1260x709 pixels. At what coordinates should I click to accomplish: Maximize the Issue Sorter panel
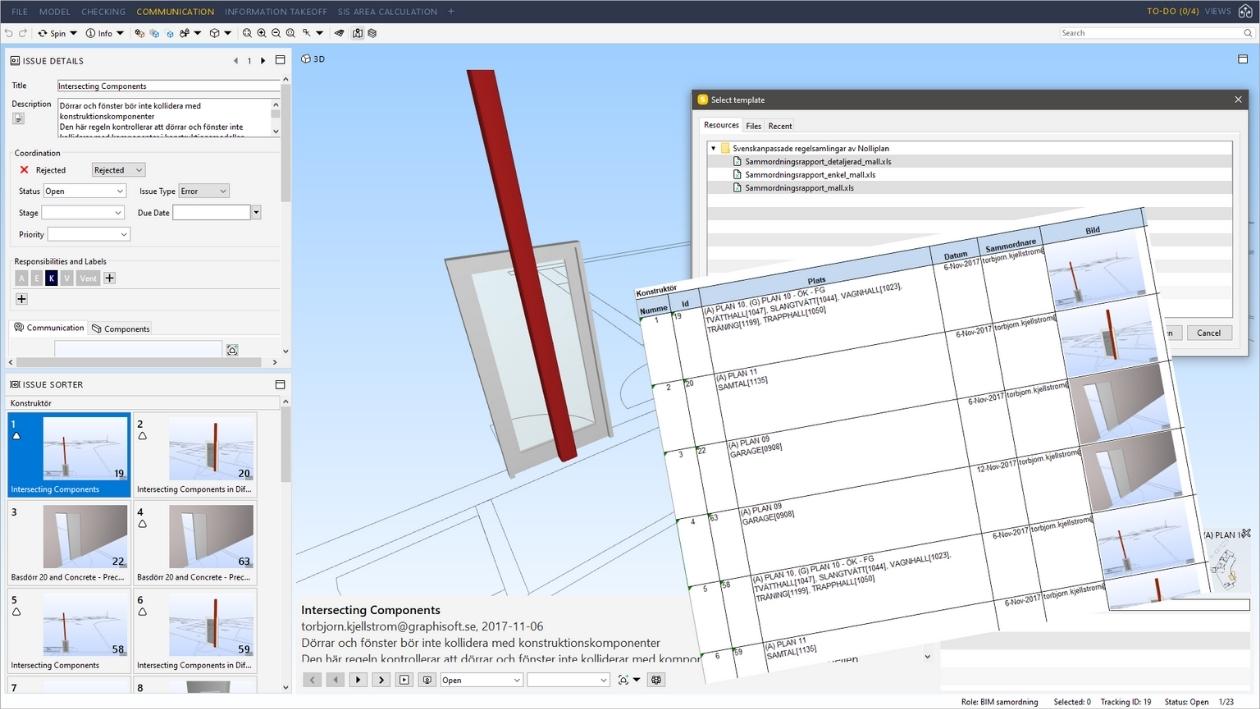click(x=280, y=384)
